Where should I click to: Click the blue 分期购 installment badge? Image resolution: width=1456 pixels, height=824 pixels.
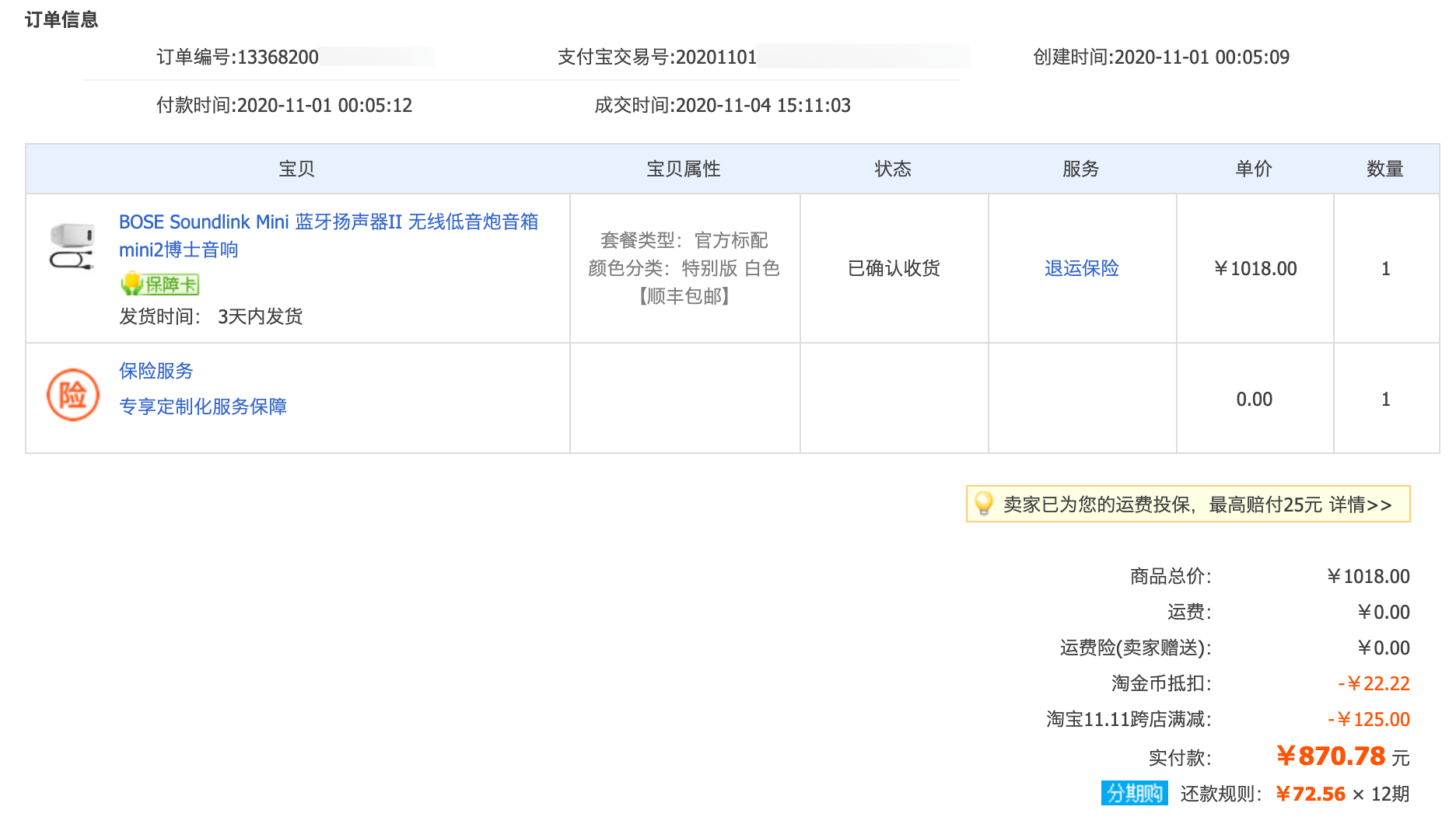1134,793
